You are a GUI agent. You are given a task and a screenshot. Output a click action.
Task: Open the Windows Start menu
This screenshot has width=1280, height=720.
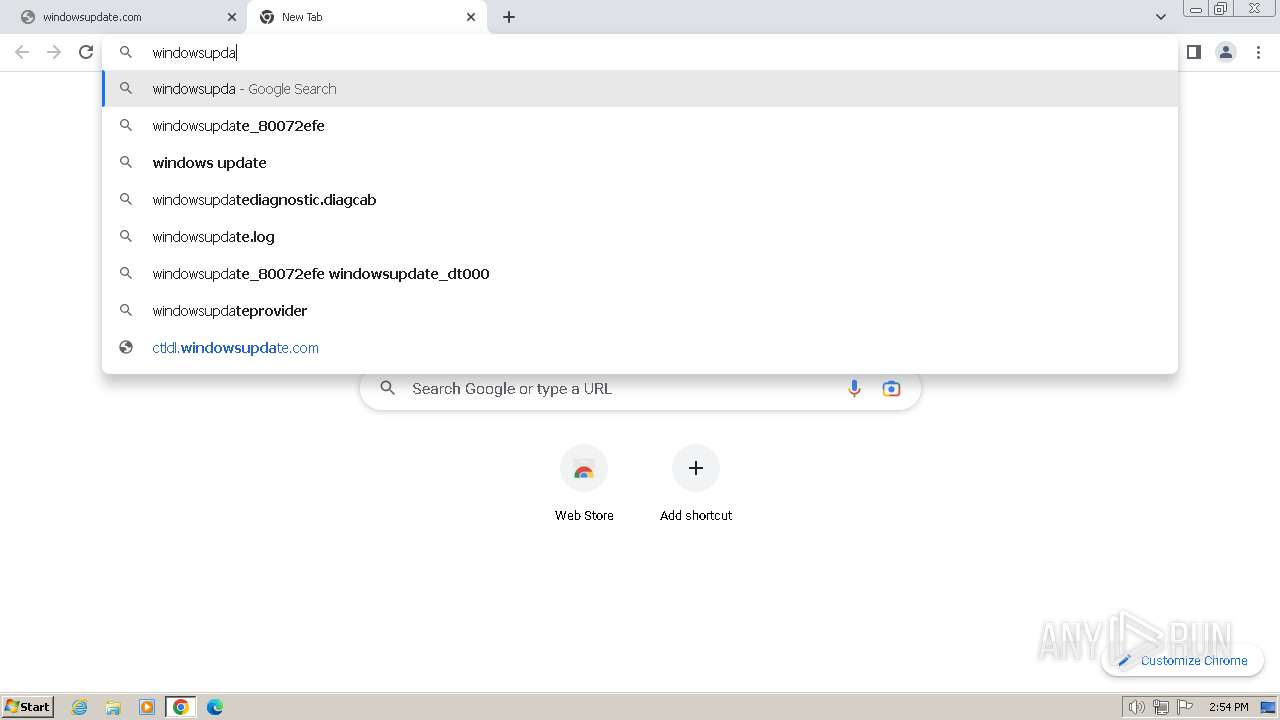(28, 707)
